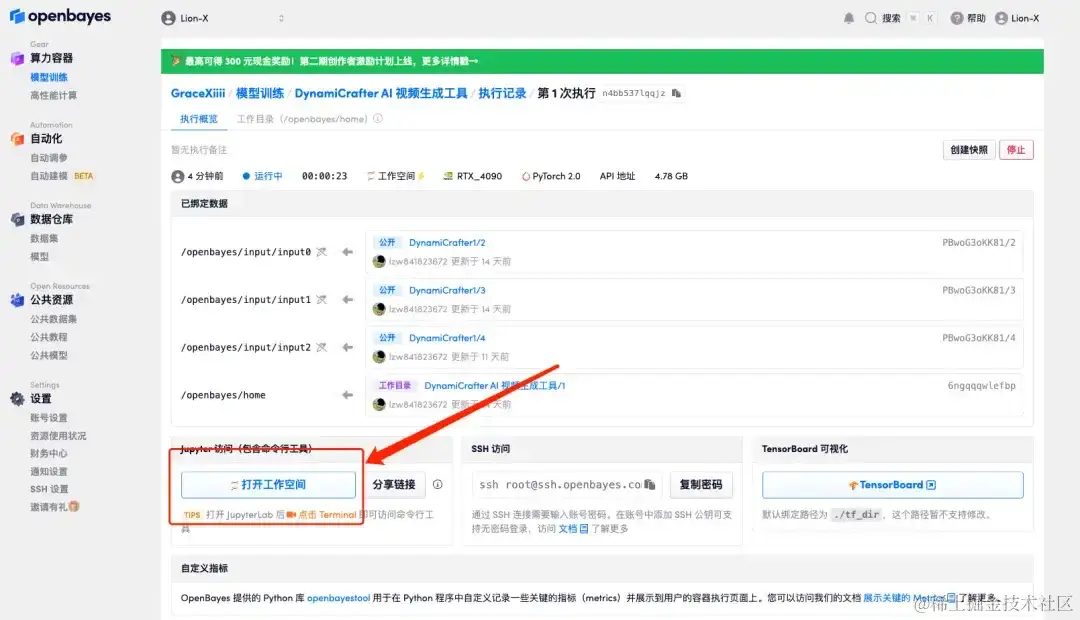1080x620 pixels.
Task: Open the Lion-X account avatar at top right
Action: tap(1001, 19)
